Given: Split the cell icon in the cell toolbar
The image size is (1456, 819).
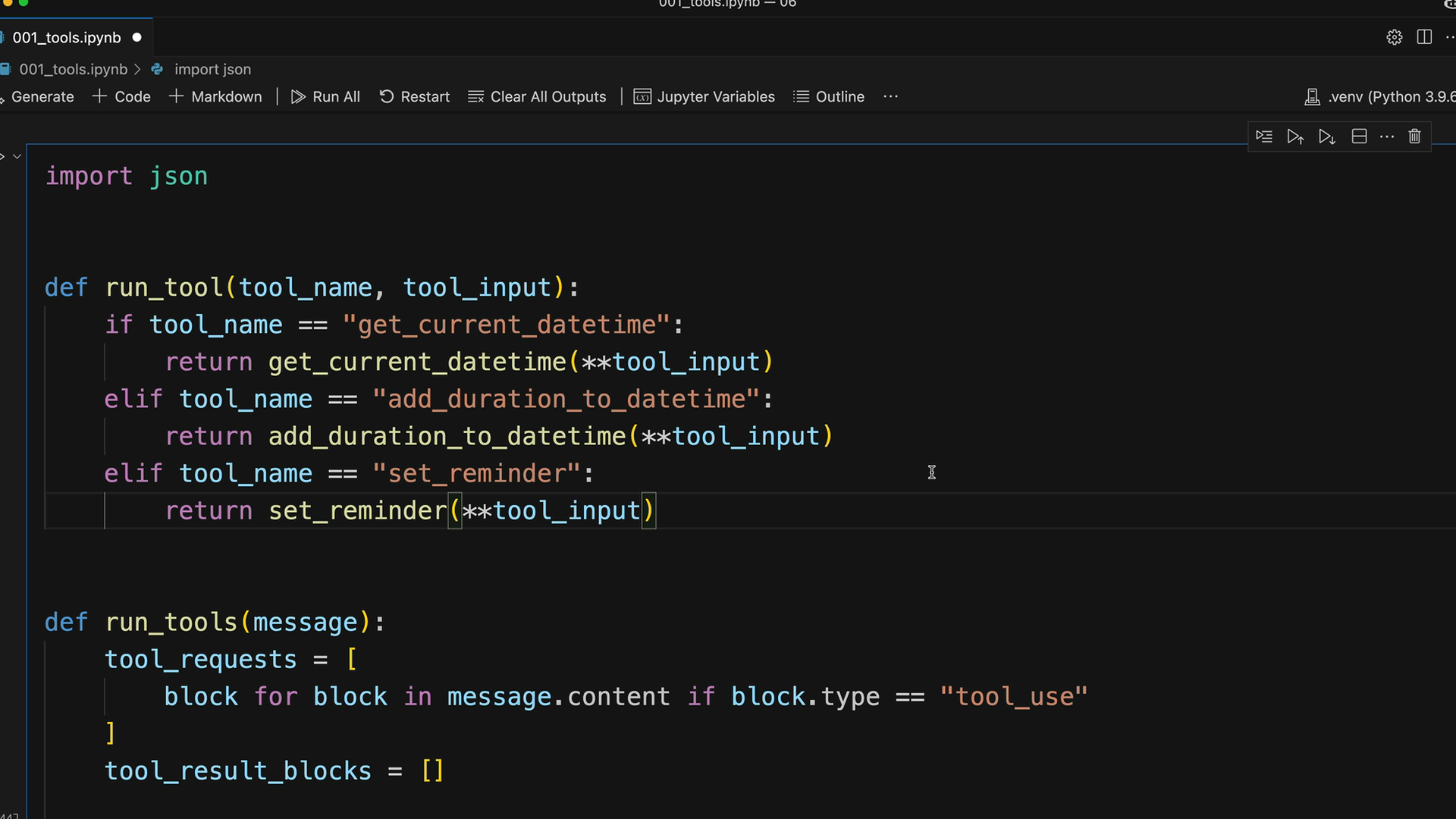Looking at the screenshot, I should click(x=1359, y=136).
